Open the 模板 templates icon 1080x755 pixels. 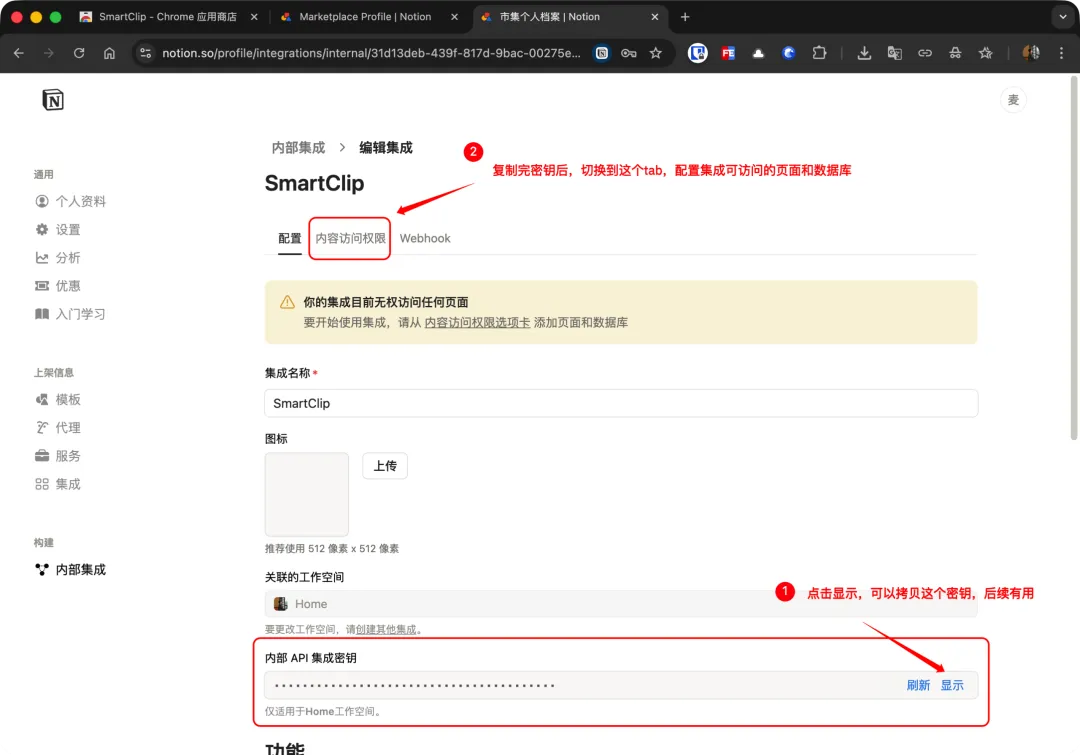(42, 400)
